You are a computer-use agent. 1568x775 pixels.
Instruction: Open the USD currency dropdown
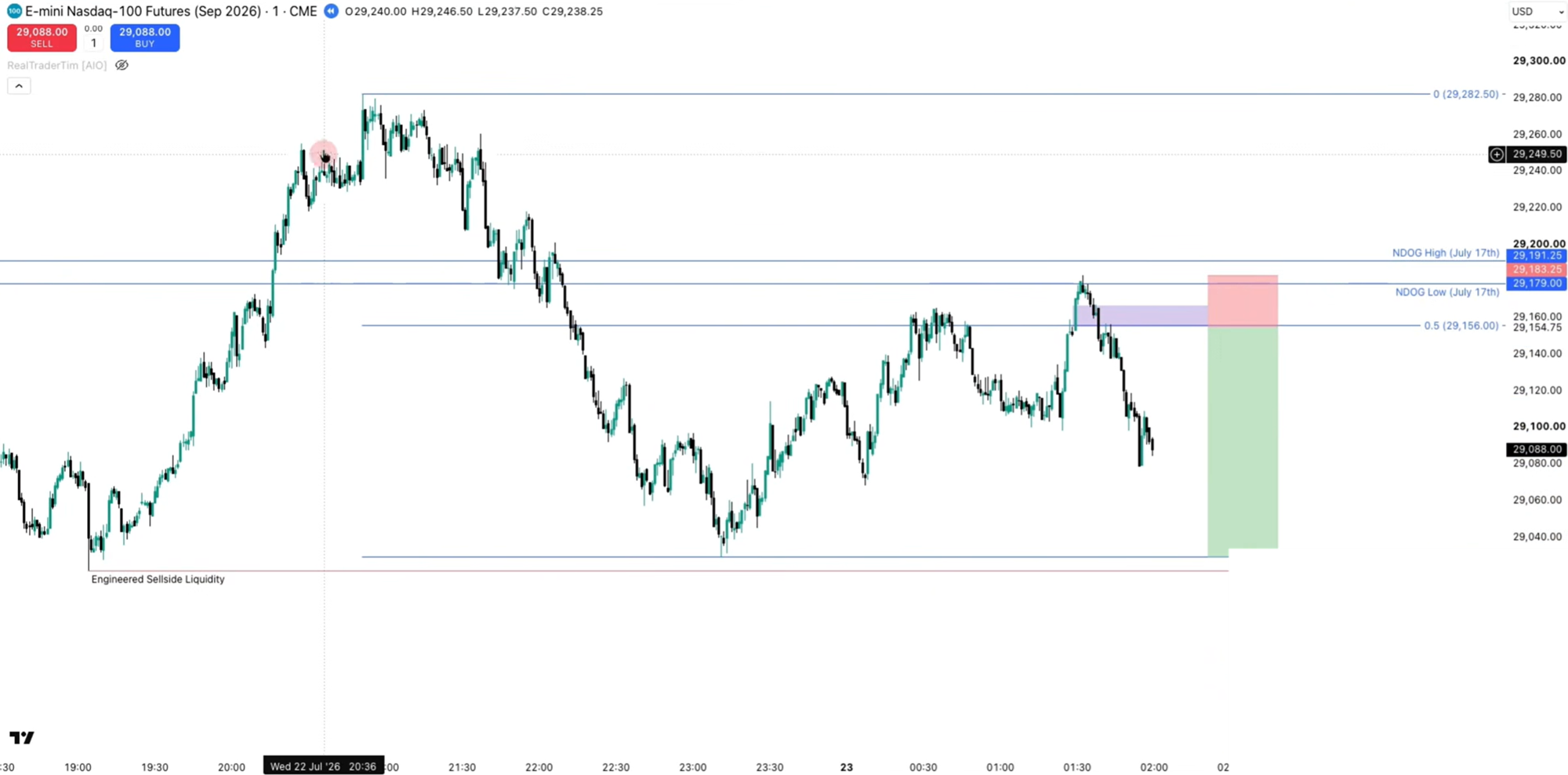pos(1537,12)
